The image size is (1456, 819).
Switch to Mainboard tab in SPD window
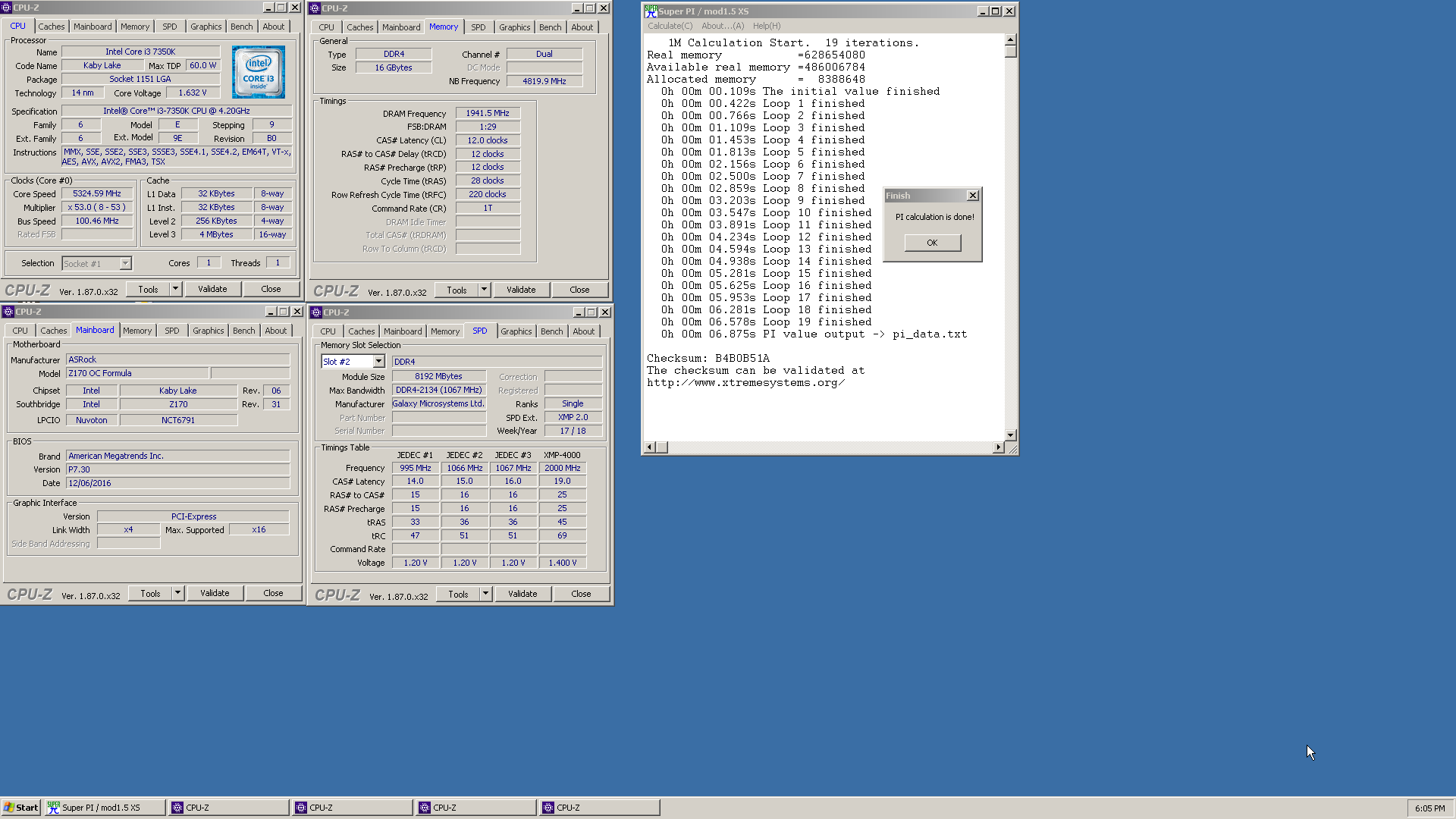click(x=403, y=331)
